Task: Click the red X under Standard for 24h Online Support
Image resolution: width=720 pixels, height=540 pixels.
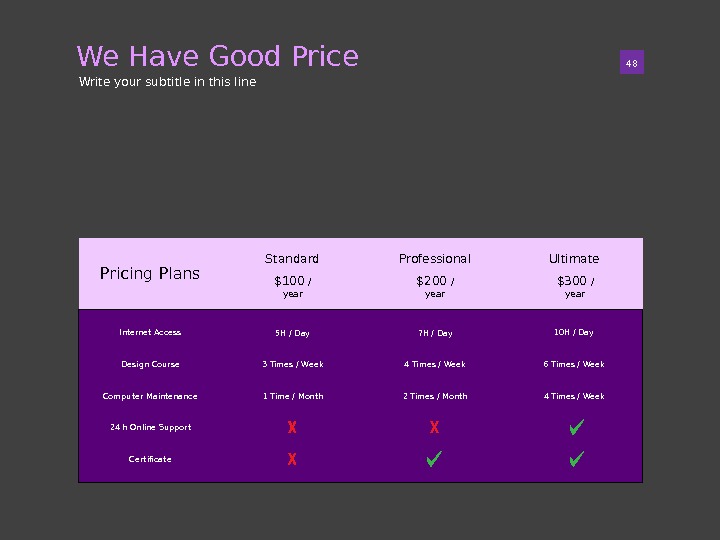Action: [x=292, y=428]
